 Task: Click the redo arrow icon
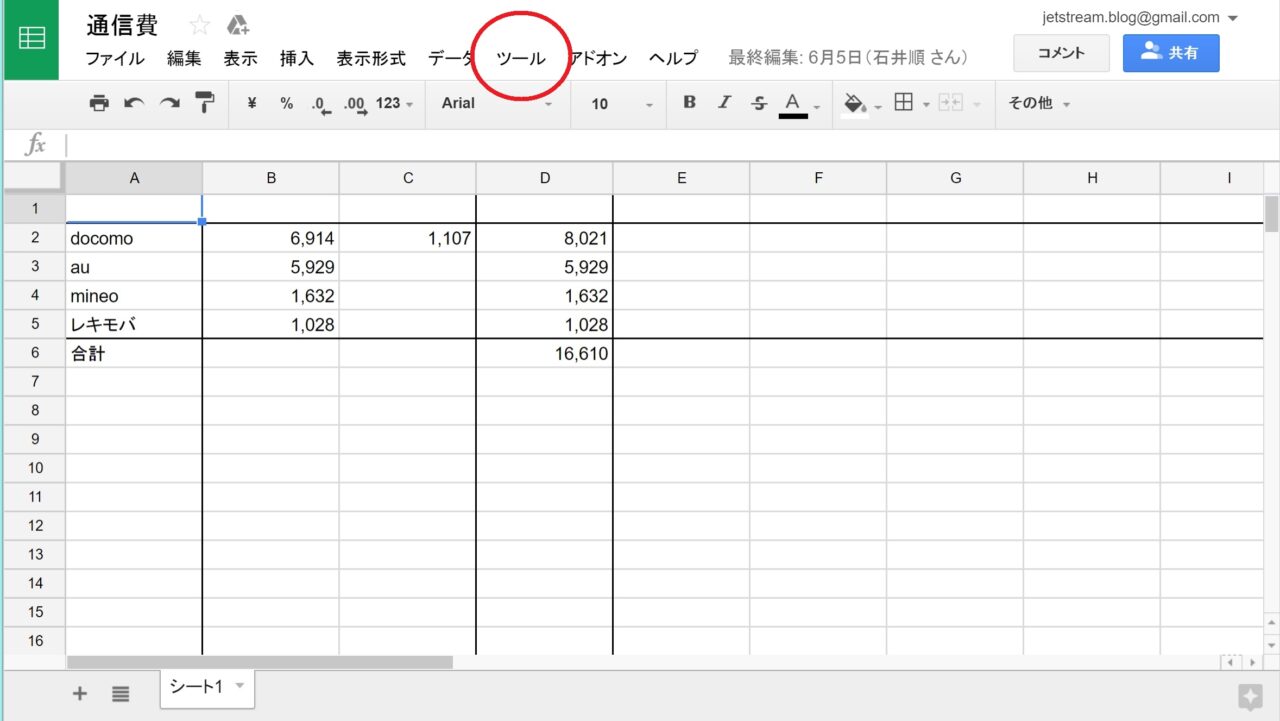(169, 103)
